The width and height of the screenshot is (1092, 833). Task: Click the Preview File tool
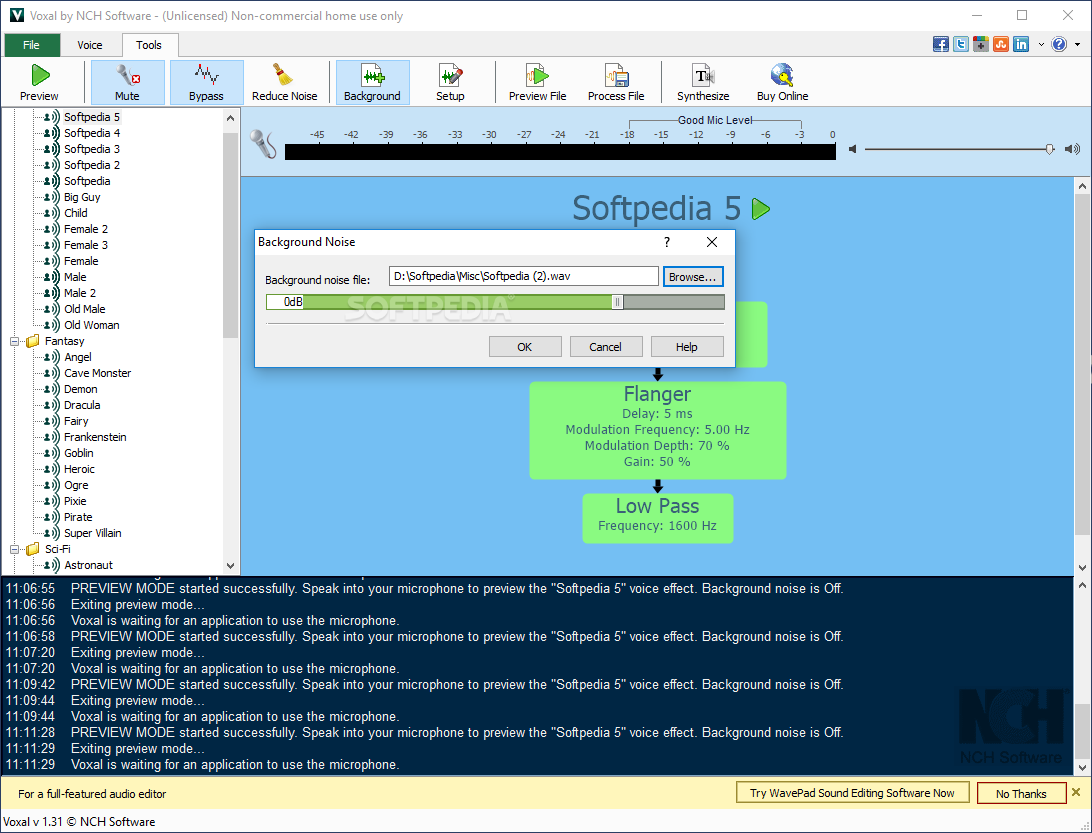pos(537,82)
